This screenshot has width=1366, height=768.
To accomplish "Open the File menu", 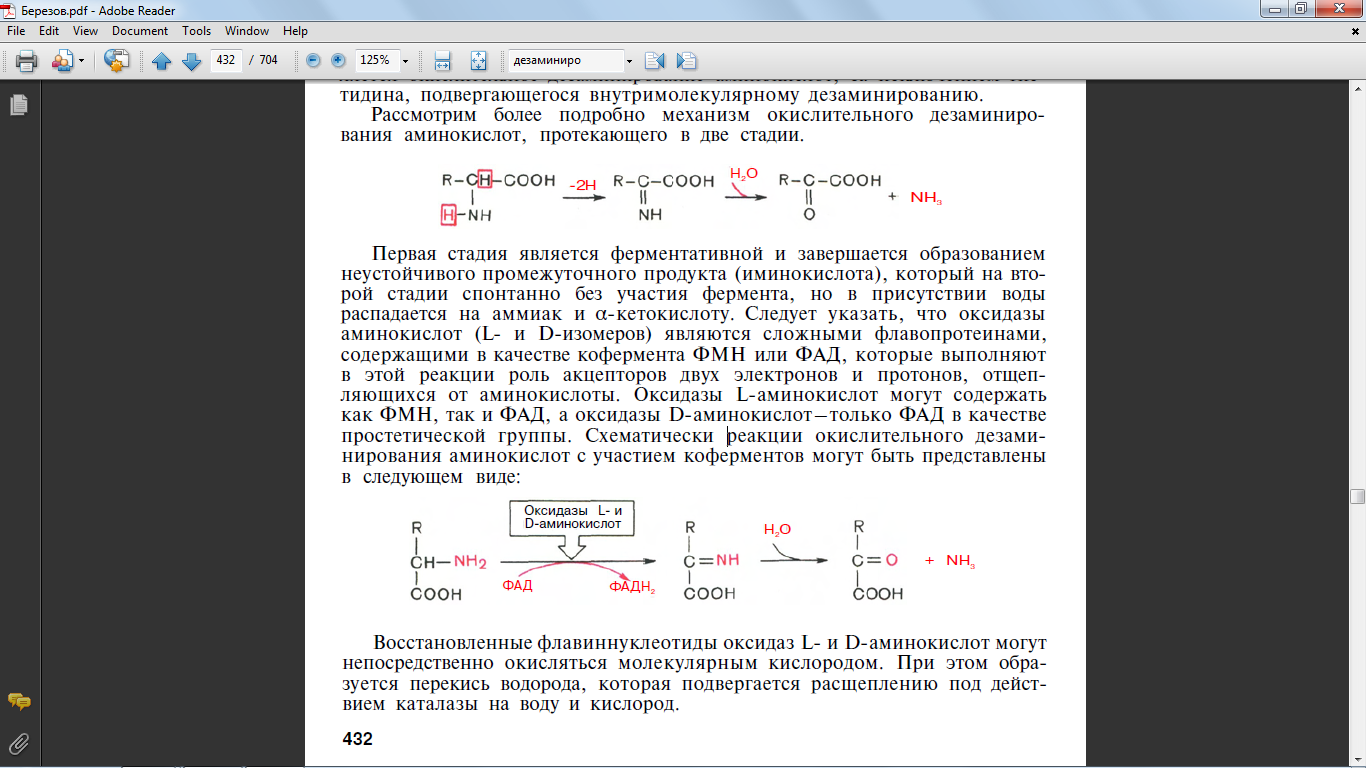I will tap(15, 31).
